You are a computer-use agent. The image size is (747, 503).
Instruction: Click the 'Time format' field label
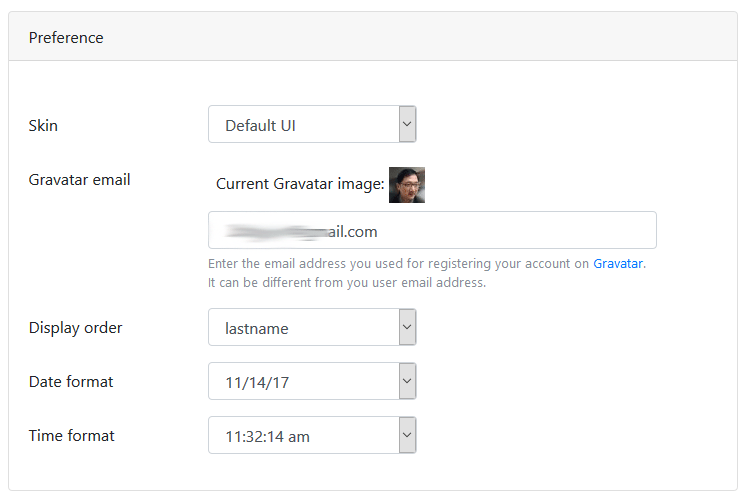coord(71,435)
